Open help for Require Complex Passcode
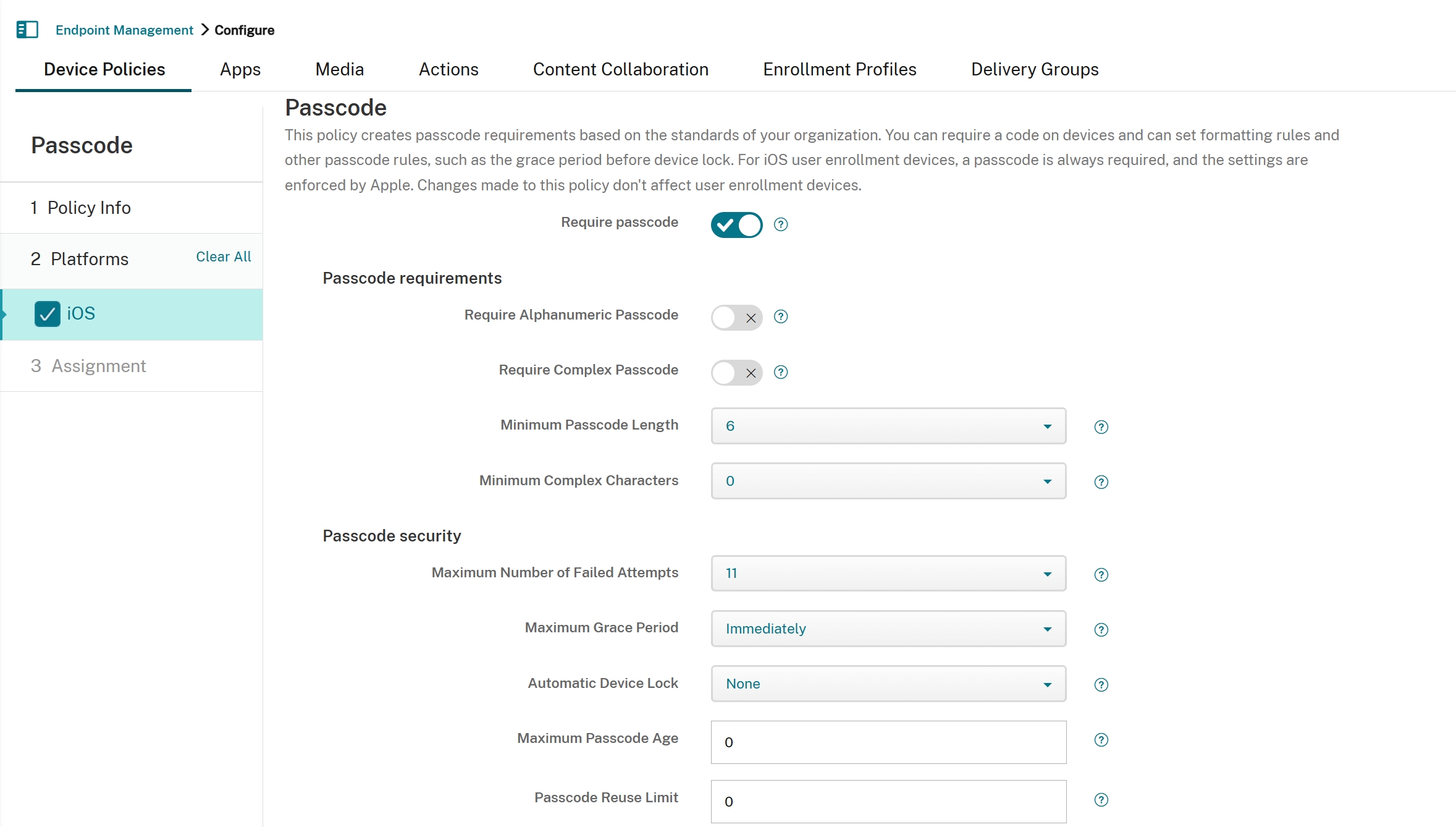 780,372
